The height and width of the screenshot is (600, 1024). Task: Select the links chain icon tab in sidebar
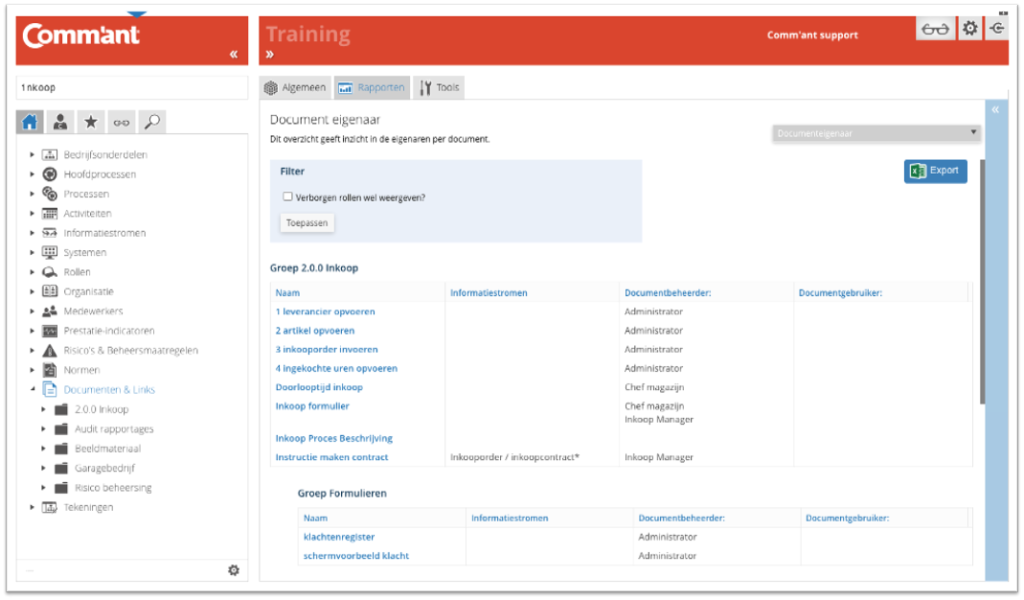(120, 121)
